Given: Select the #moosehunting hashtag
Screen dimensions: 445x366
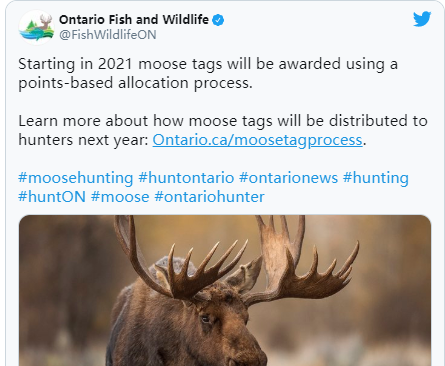Looking at the screenshot, I should pyautogui.click(x=76, y=178).
